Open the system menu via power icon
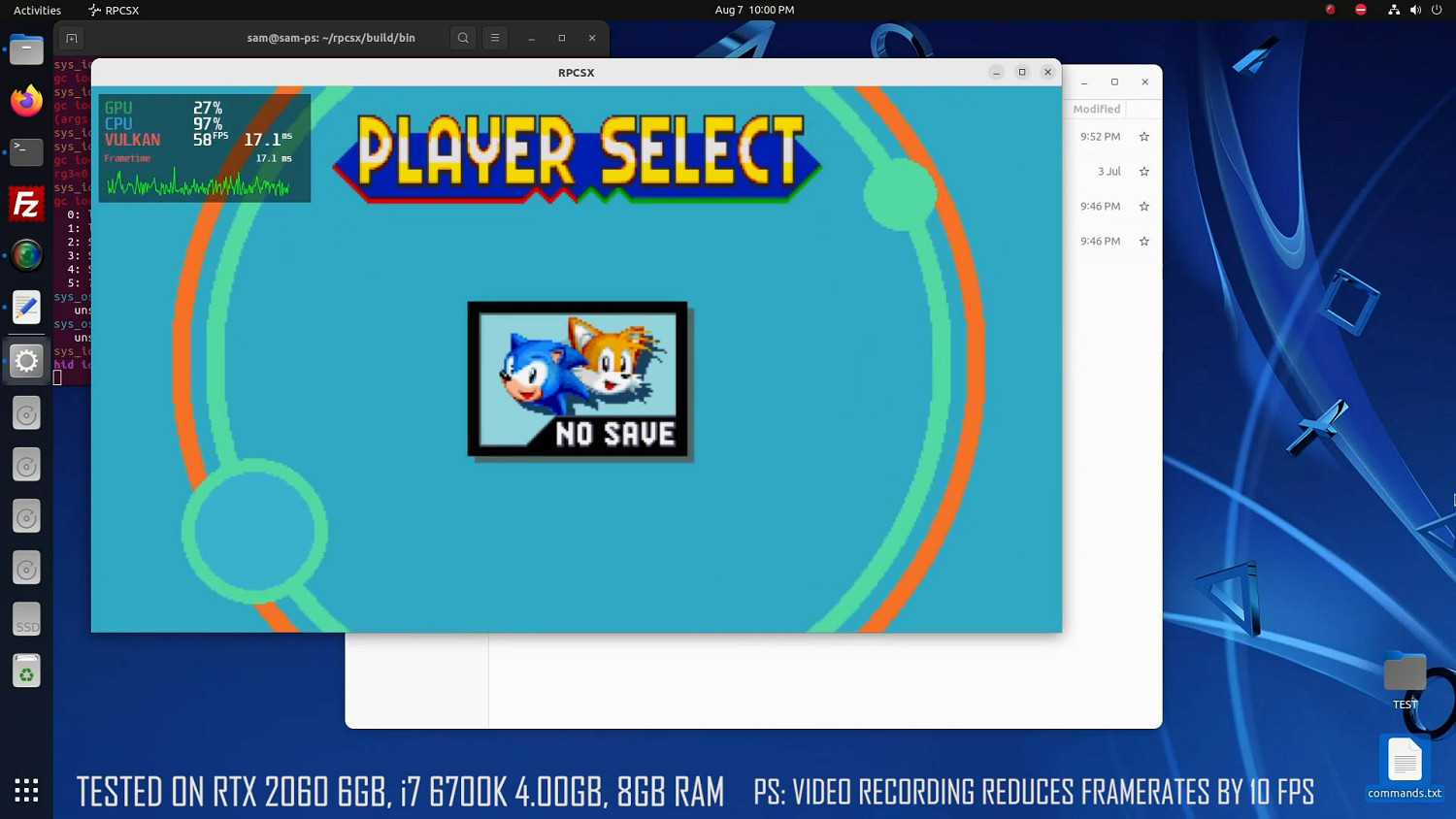The height and width of the screenshot is (819, 1456). point(1437,10)
